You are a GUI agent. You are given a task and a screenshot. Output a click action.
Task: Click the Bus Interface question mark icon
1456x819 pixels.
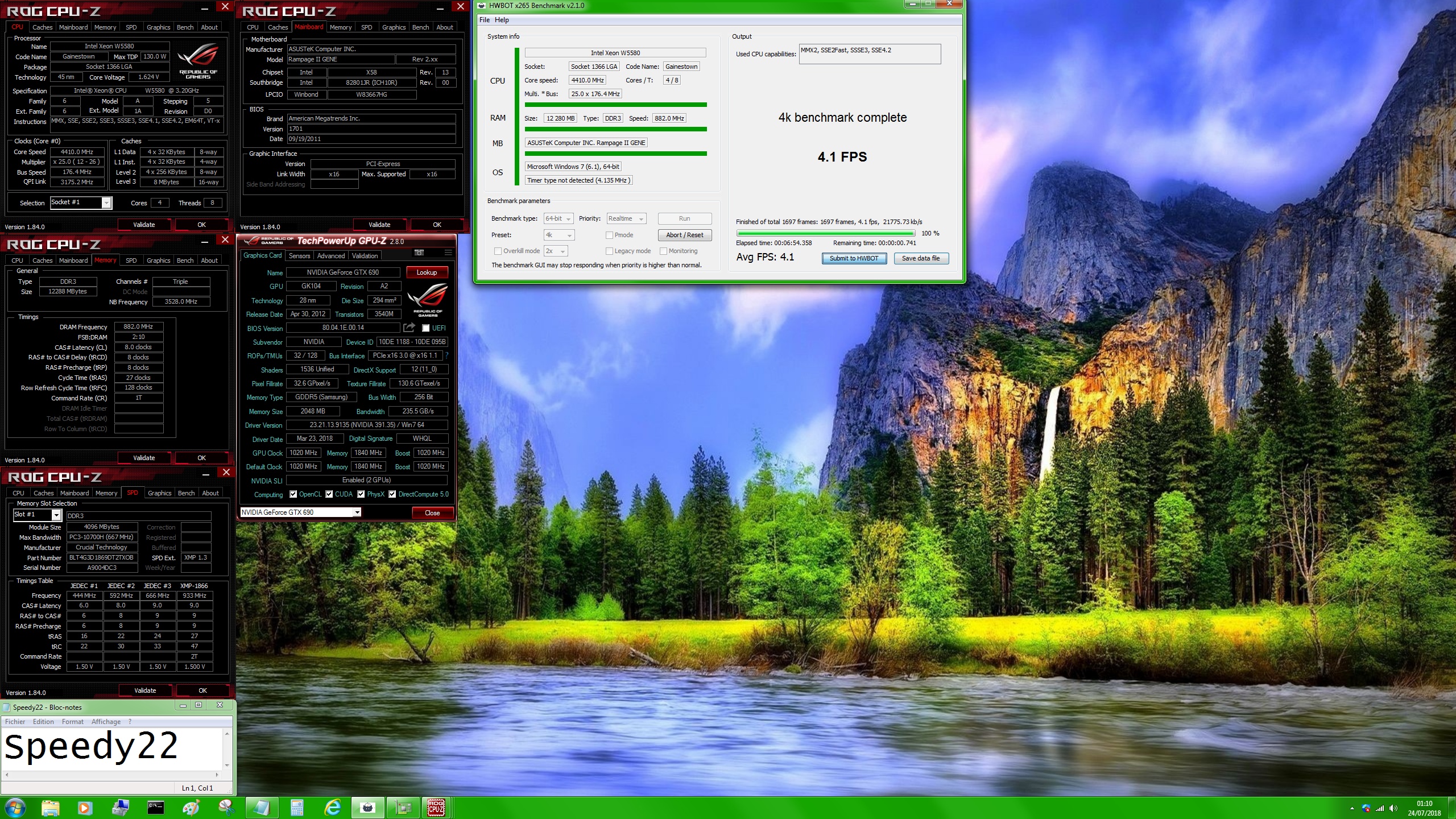coord(446,355)
